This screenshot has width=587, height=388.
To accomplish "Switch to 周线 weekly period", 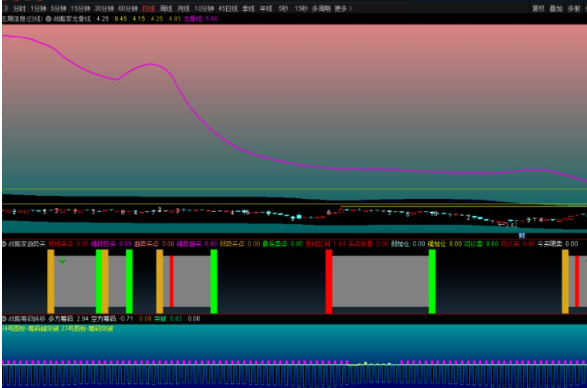I will (x=166, y=8).
